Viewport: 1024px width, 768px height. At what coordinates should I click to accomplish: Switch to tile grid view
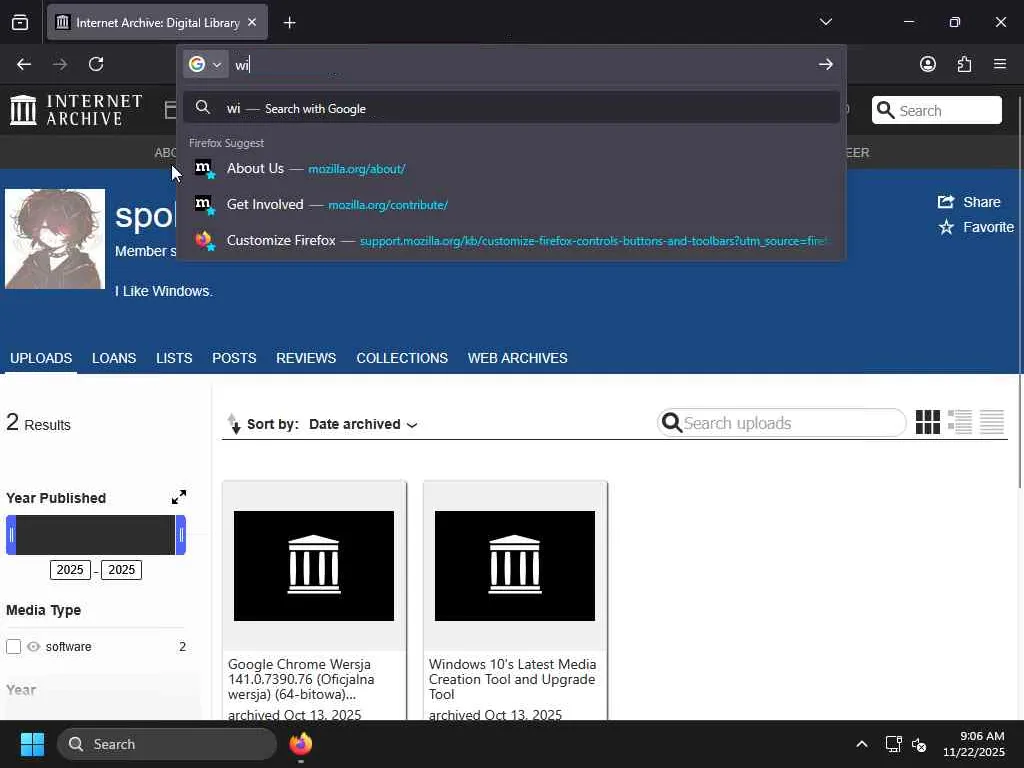click(x=927, y=423)
